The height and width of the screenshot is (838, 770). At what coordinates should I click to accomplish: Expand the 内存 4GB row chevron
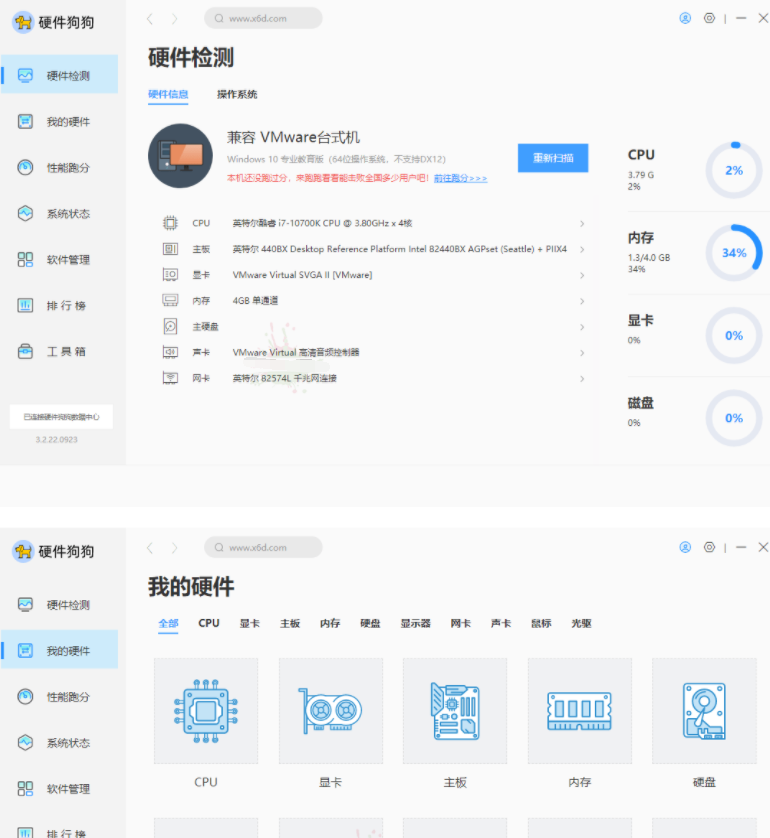tap(582, 301)
